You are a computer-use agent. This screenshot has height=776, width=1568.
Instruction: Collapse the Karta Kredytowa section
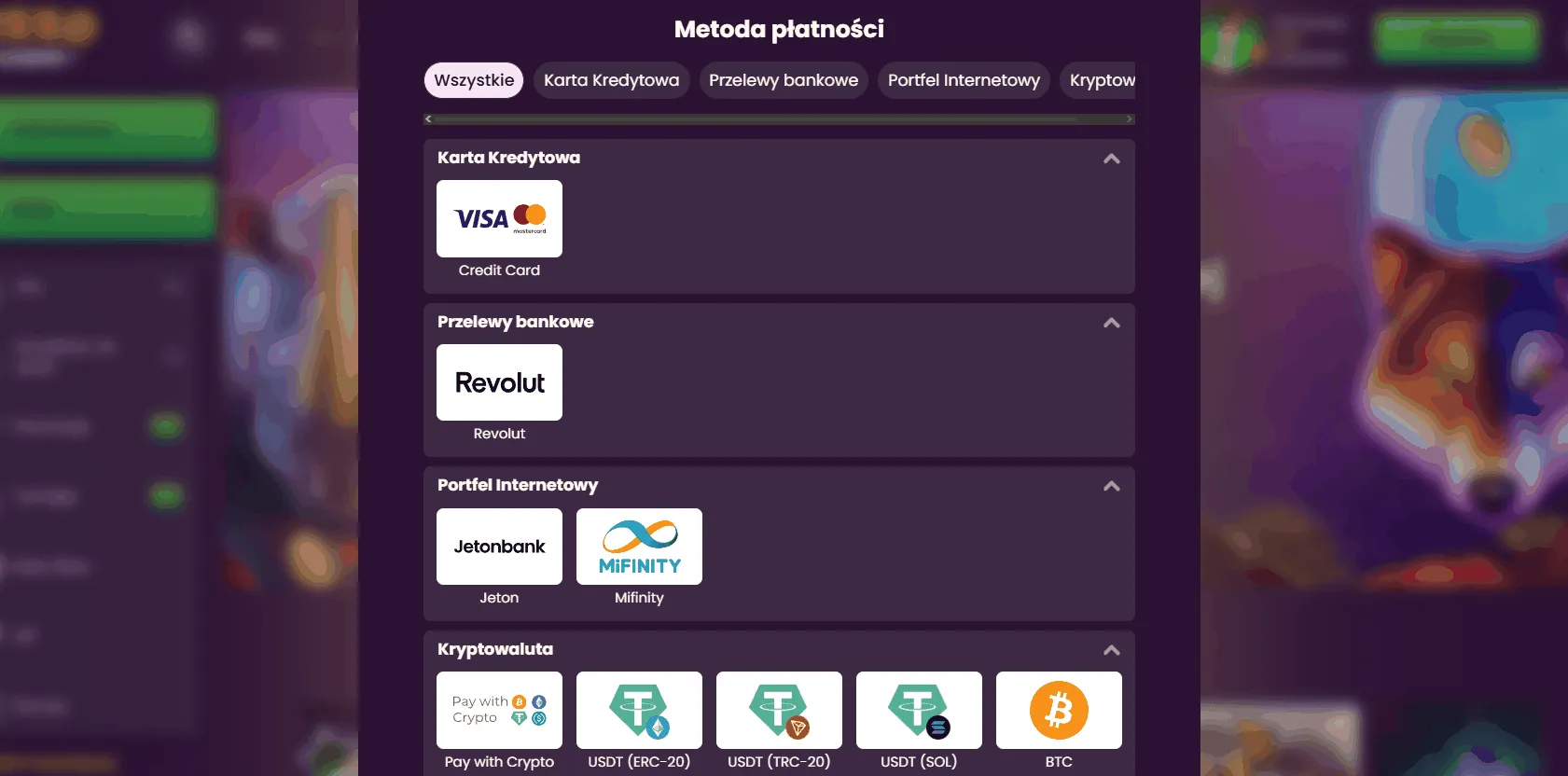[x=1111, y=159]
